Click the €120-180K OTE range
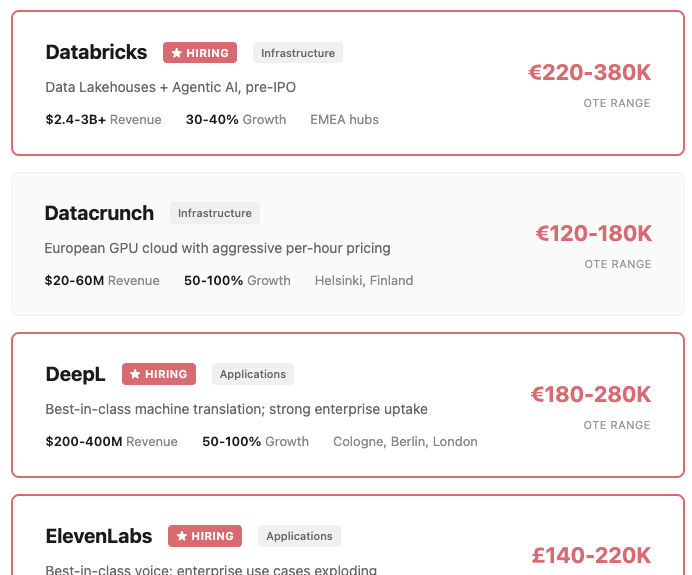This screenshot has height=575, width=692. tap(594, 233)
